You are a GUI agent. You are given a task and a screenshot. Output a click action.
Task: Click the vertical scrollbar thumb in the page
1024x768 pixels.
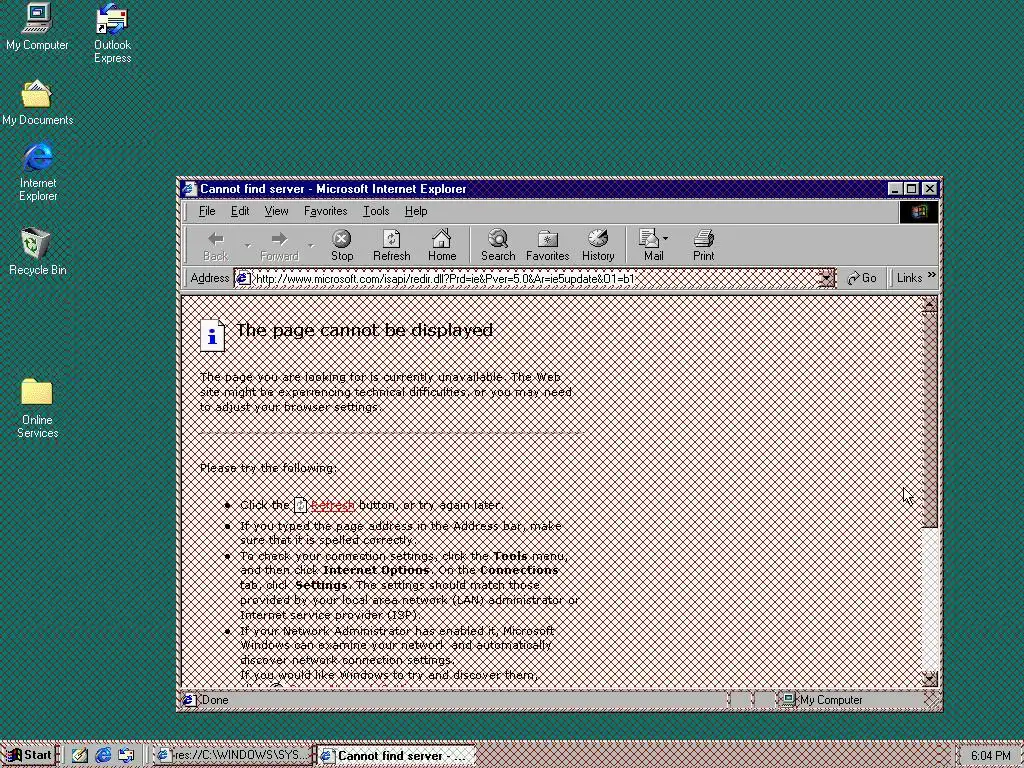click(x=929, y=419)
